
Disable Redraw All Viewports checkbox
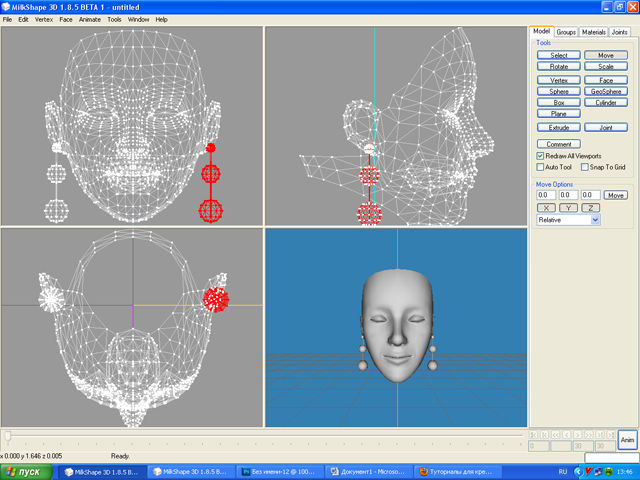click(541, 156)
